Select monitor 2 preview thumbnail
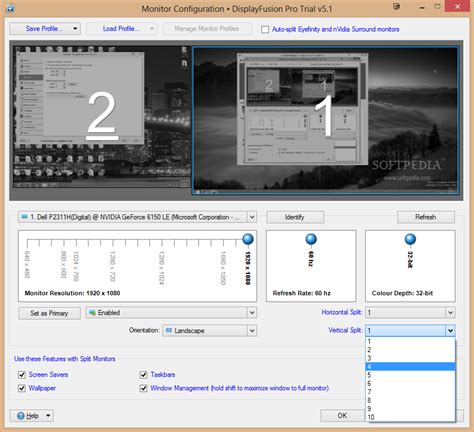This screenshot has width=474, height=432. pyautogui.click(x=102, y=117)
